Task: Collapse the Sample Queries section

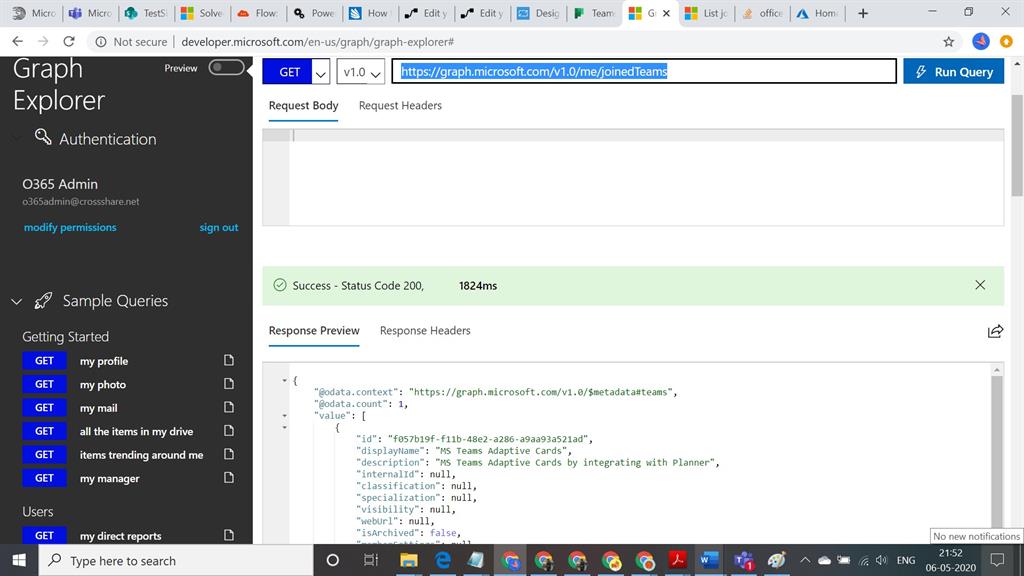Action: 16,301
